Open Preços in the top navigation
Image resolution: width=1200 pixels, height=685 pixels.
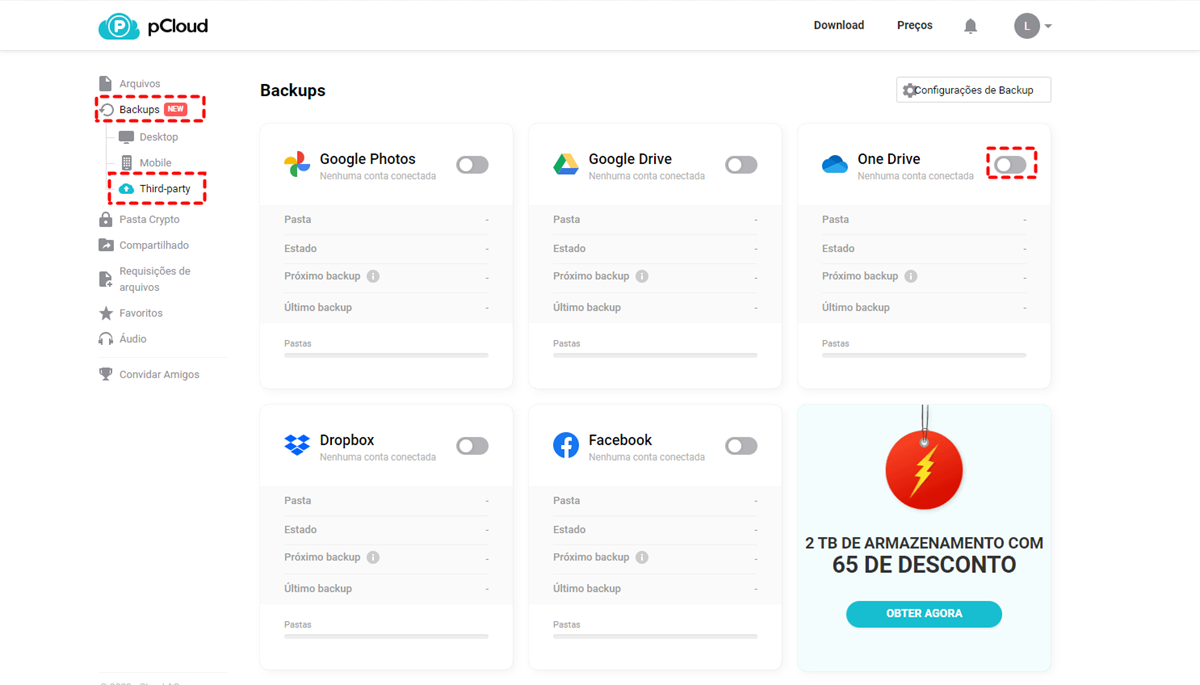915,26
